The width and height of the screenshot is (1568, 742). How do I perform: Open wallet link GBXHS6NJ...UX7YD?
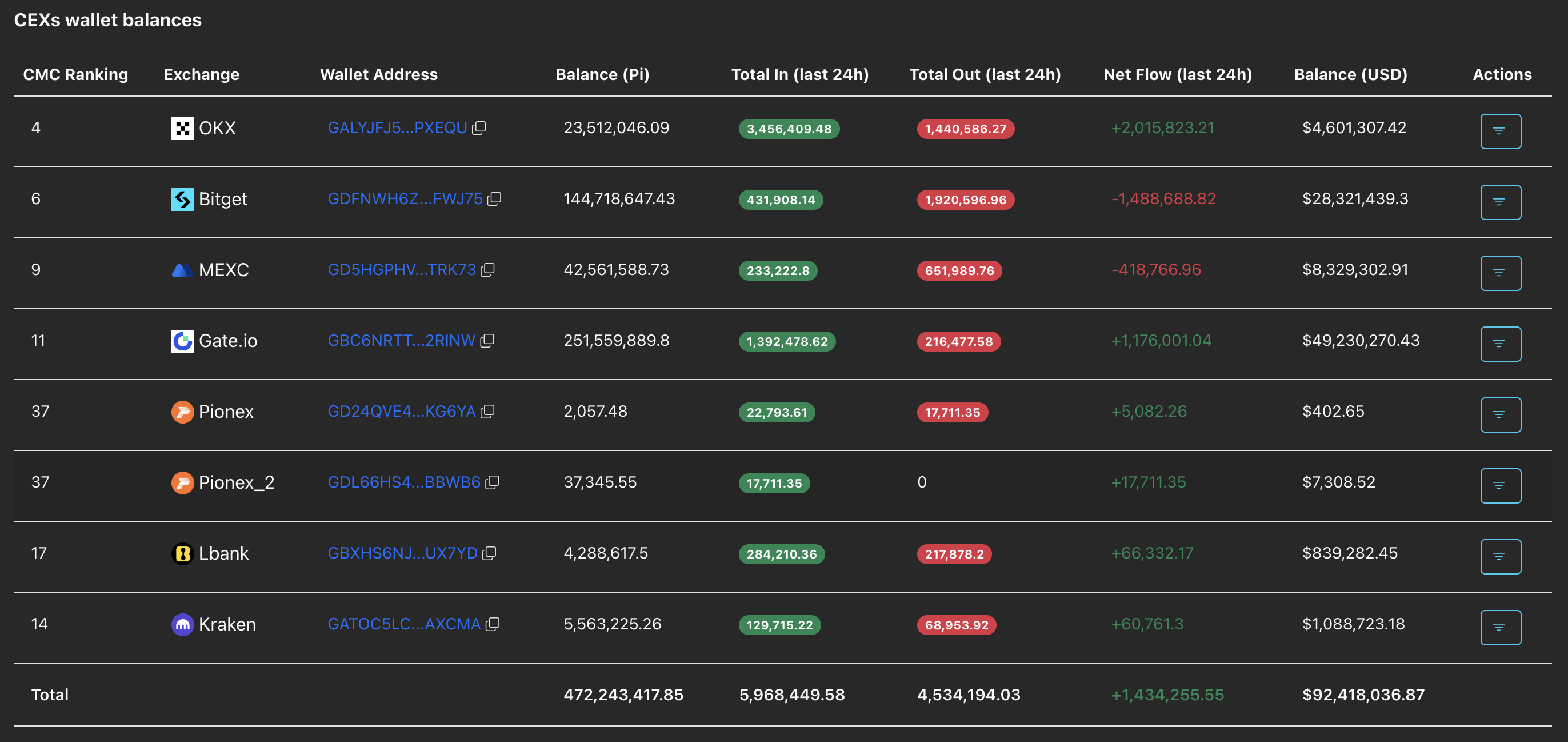(402, 553)
